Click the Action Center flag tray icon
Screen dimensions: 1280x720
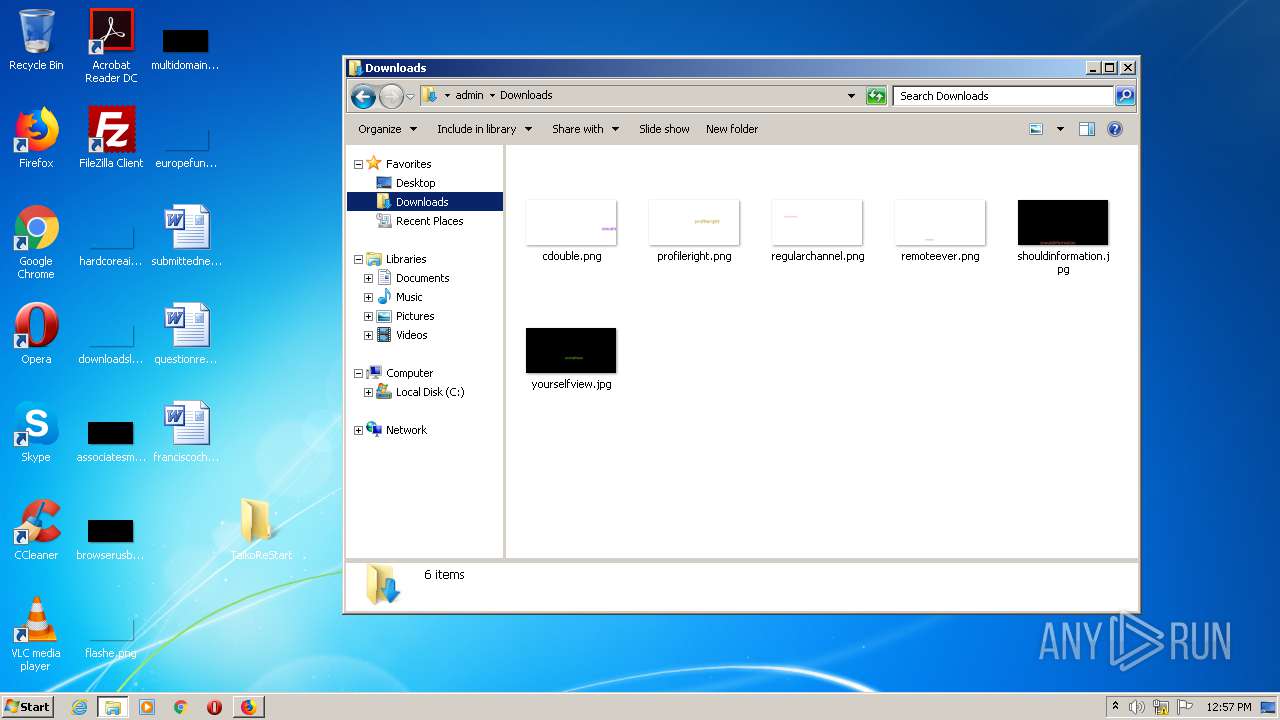1185,707
